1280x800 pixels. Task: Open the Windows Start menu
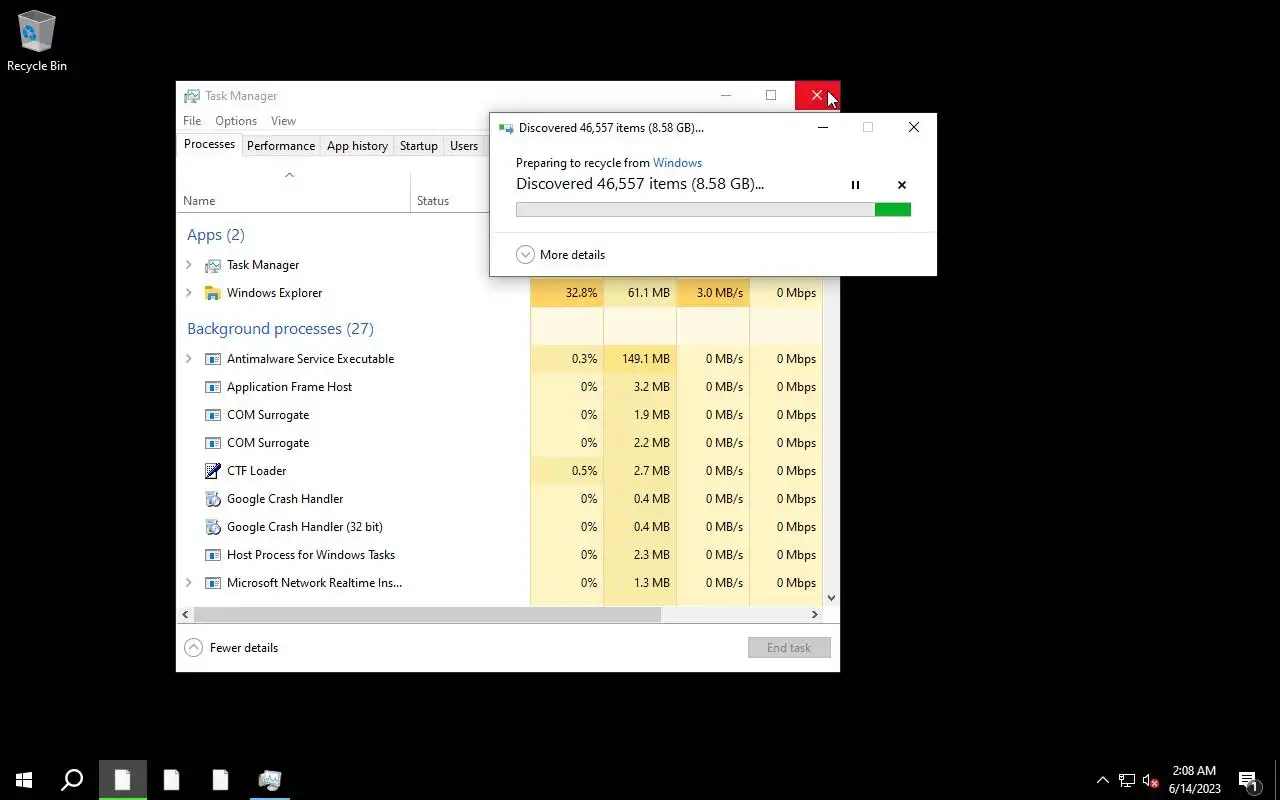pos(24,780)
